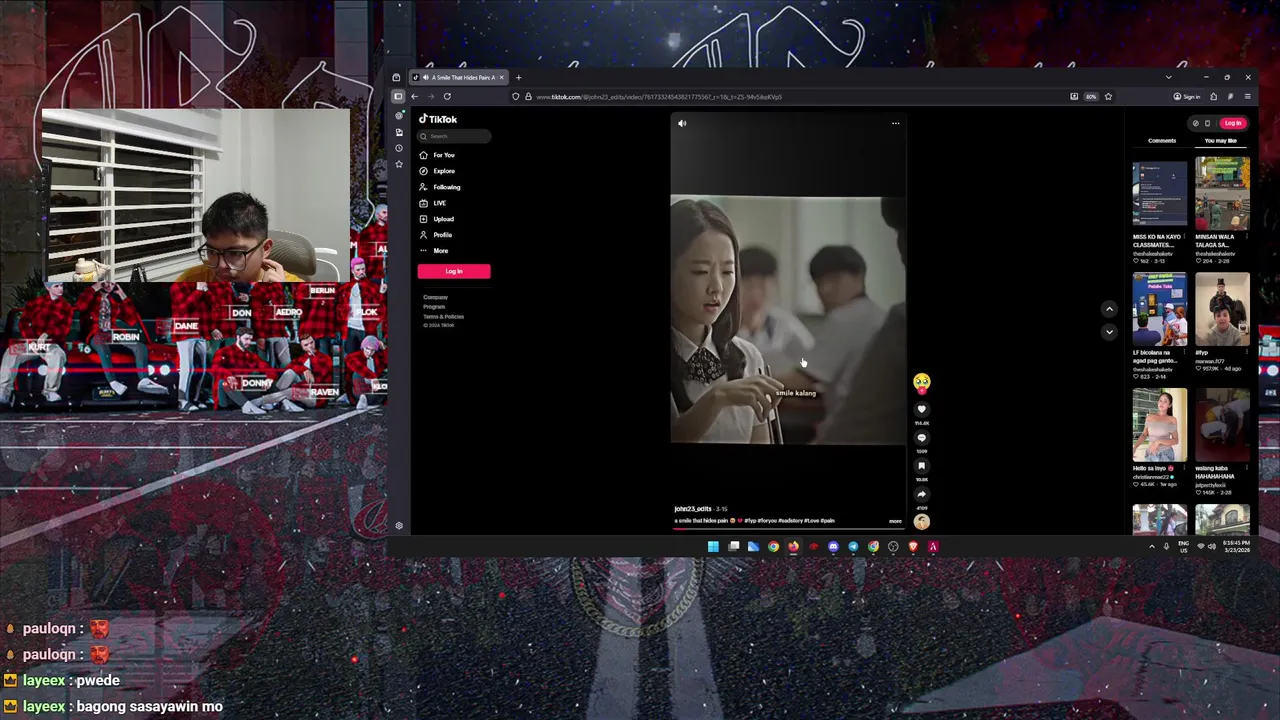Open the sound disc icon below share

921,521
